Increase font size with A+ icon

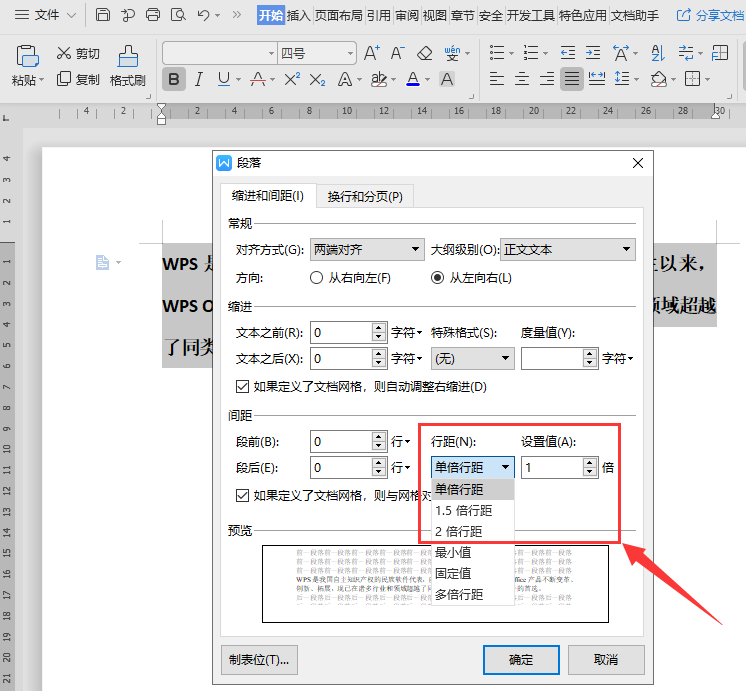click(x=372, y=53)
